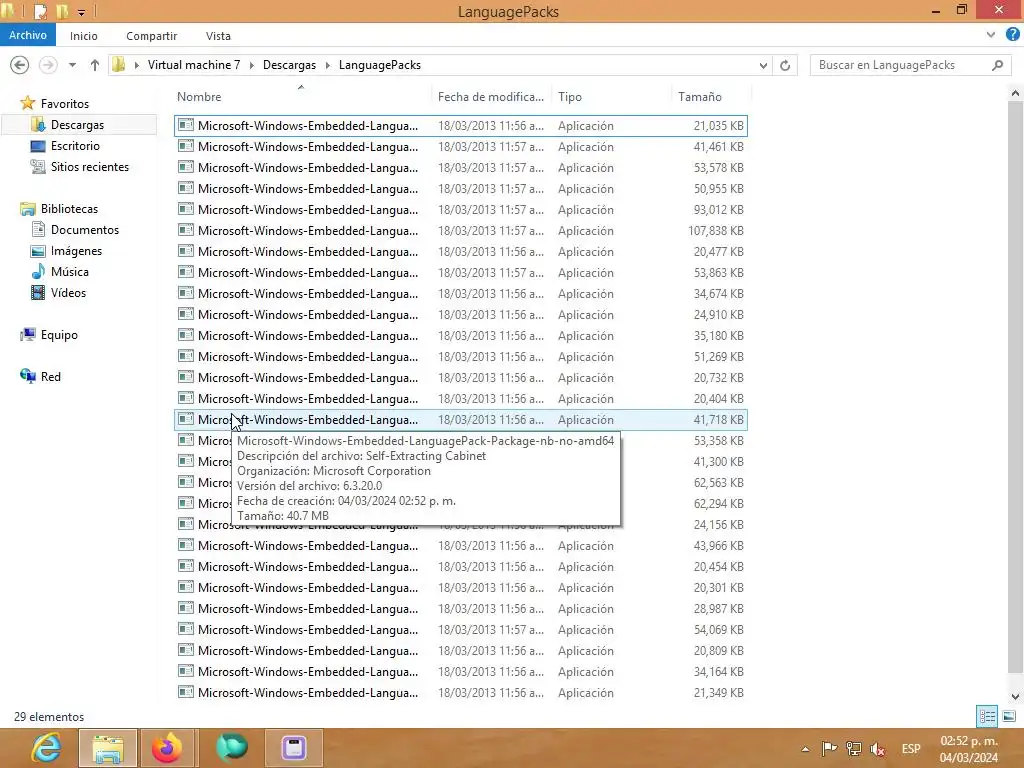Go up one folder level arrow
Image resolution: width=1024 pixels, height=768 pixels.
tap(95, 65)
